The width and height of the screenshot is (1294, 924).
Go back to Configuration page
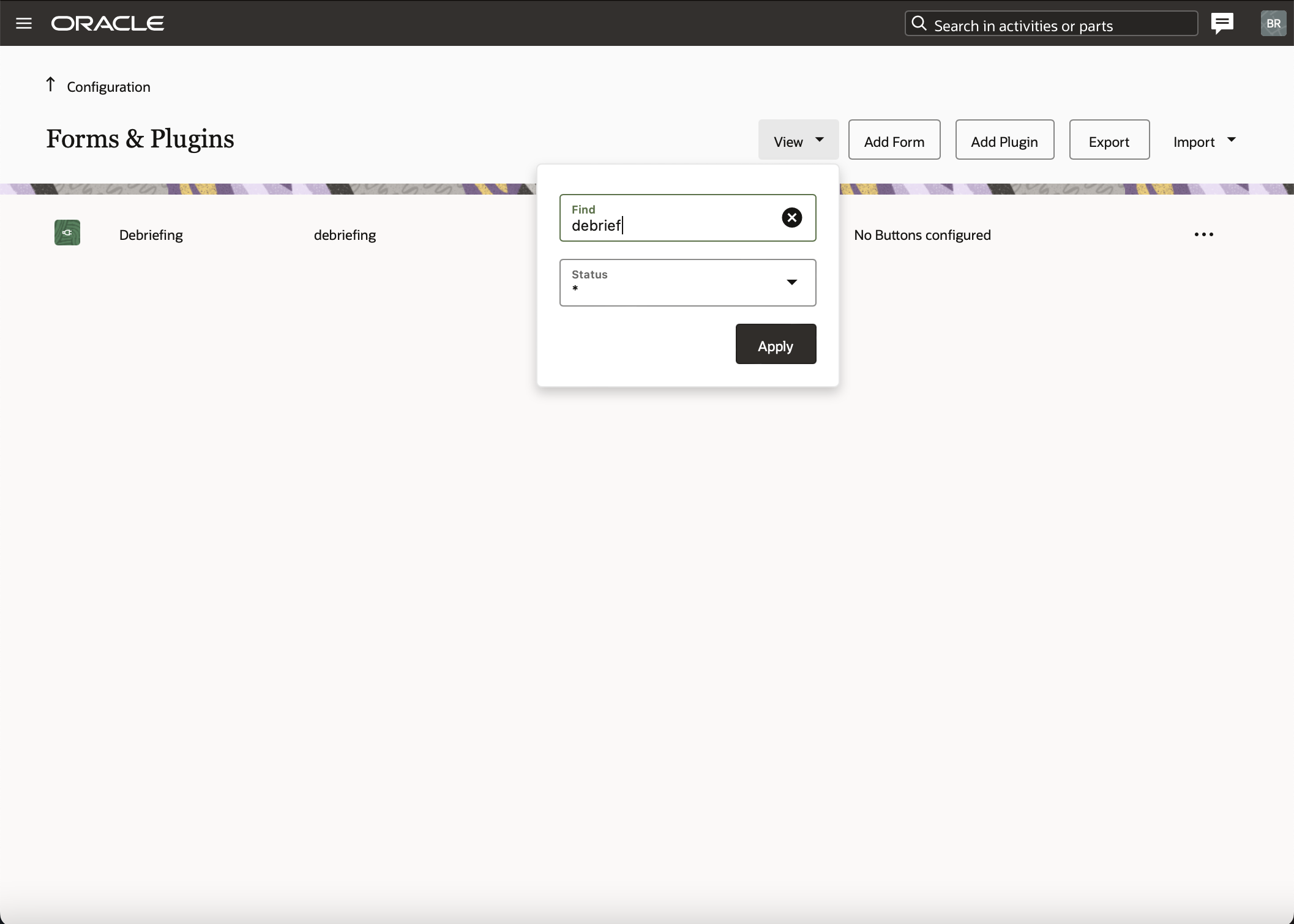108,87
